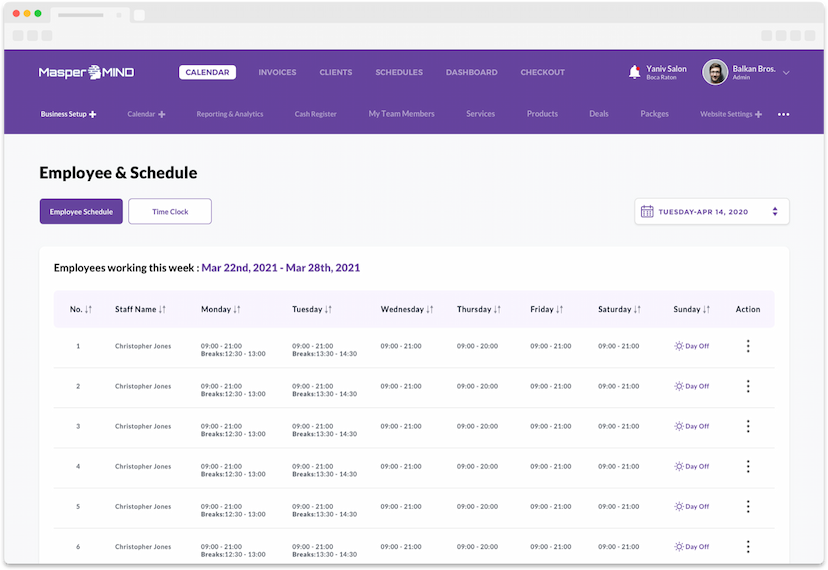Screen dimensions: 828x570
Task: Open three-dot action menu for row 1
Action: click(748, 346)
